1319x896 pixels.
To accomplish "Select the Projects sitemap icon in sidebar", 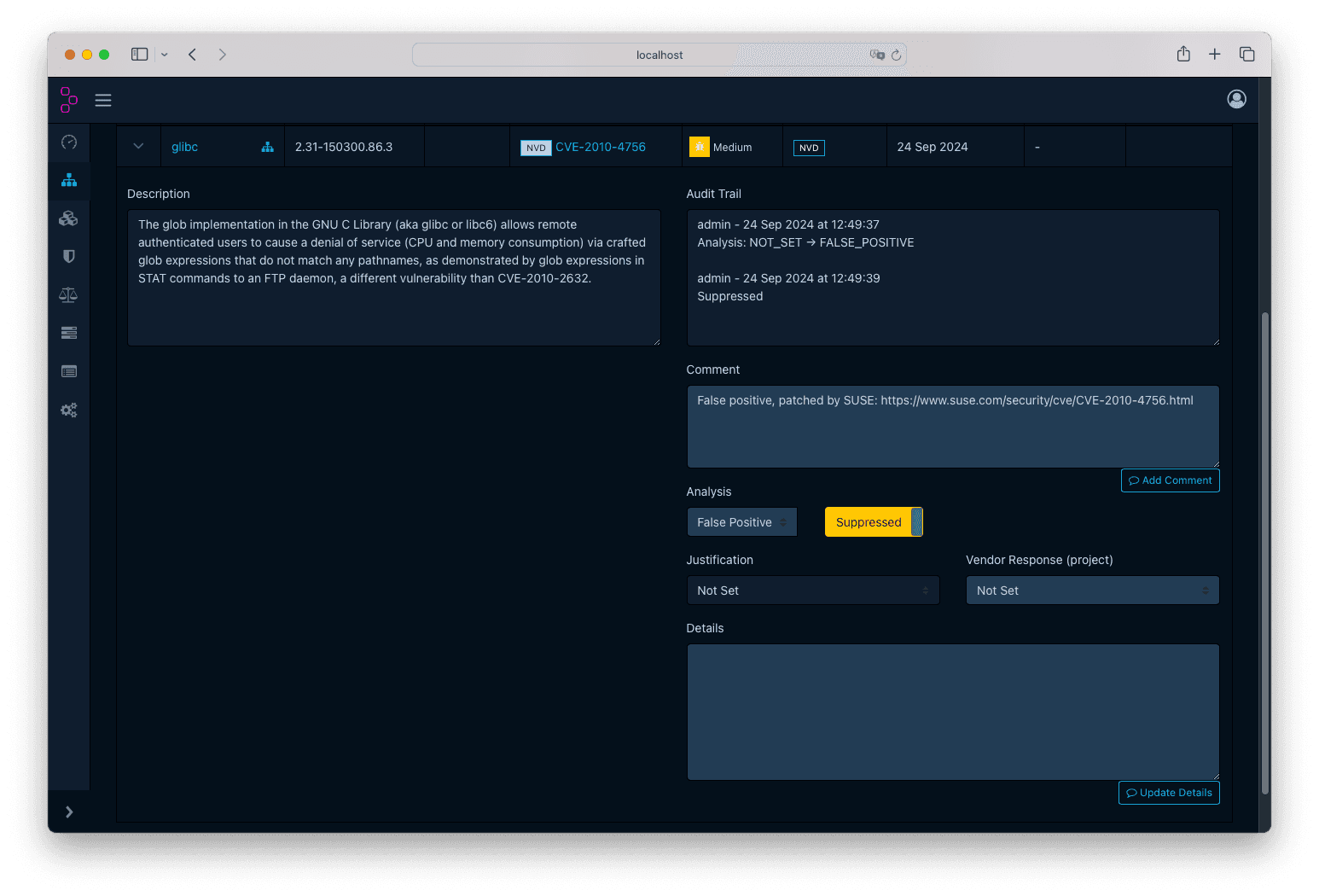I will tap(69, 180).
